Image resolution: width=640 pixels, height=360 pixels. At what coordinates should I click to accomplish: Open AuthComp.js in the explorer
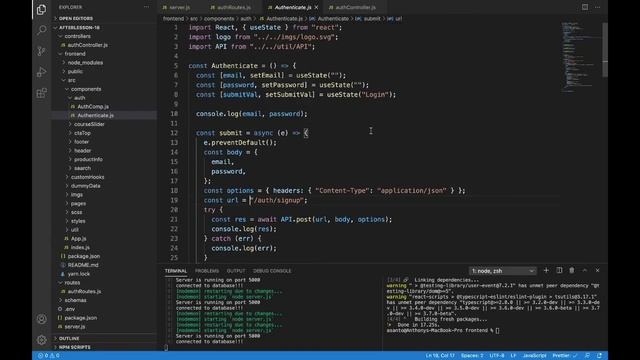[x=93, y=107]
